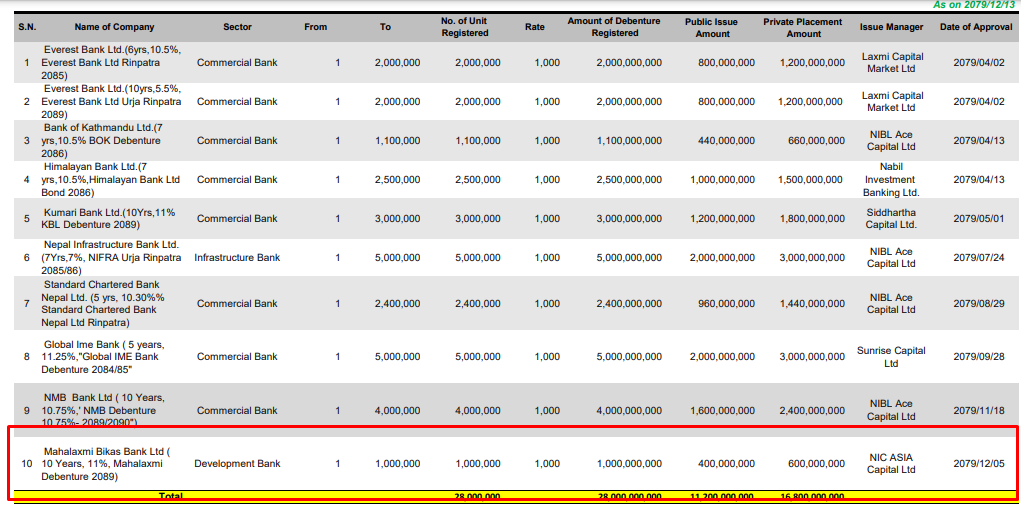Select the 'Sector' column header
The width and height of the screenshot is (1021, 508).
[237, 27]
